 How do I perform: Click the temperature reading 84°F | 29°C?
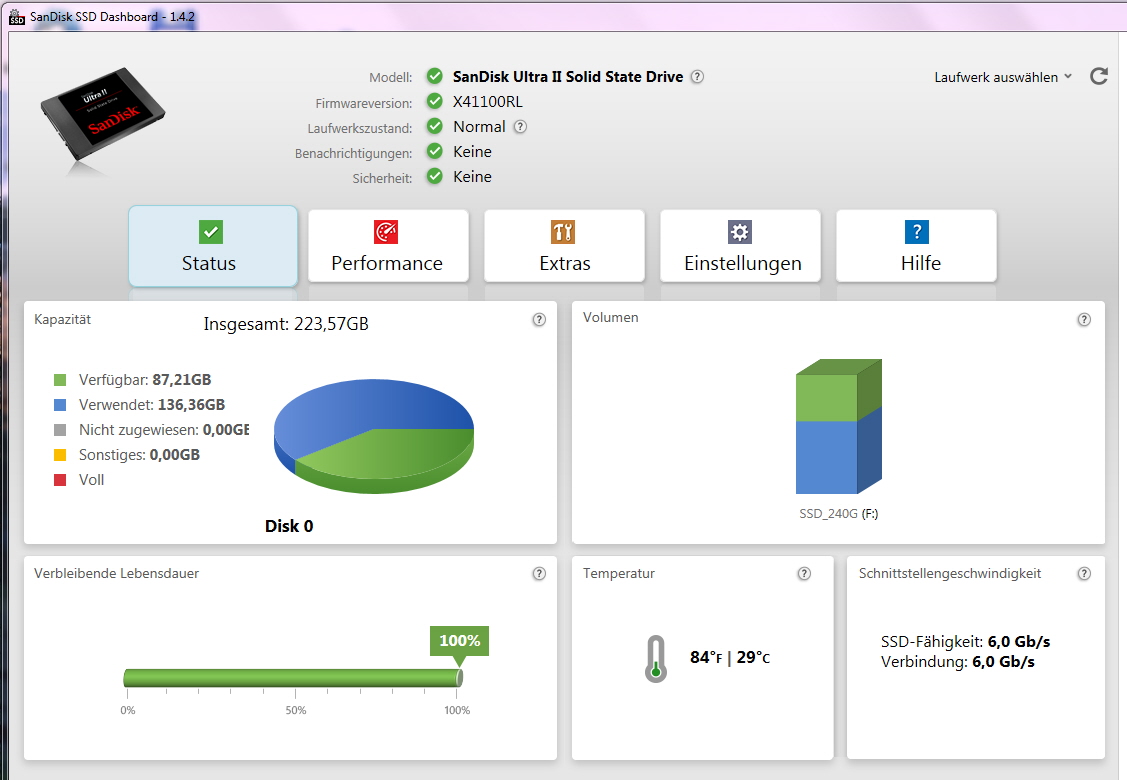click(x=730, y=657)
